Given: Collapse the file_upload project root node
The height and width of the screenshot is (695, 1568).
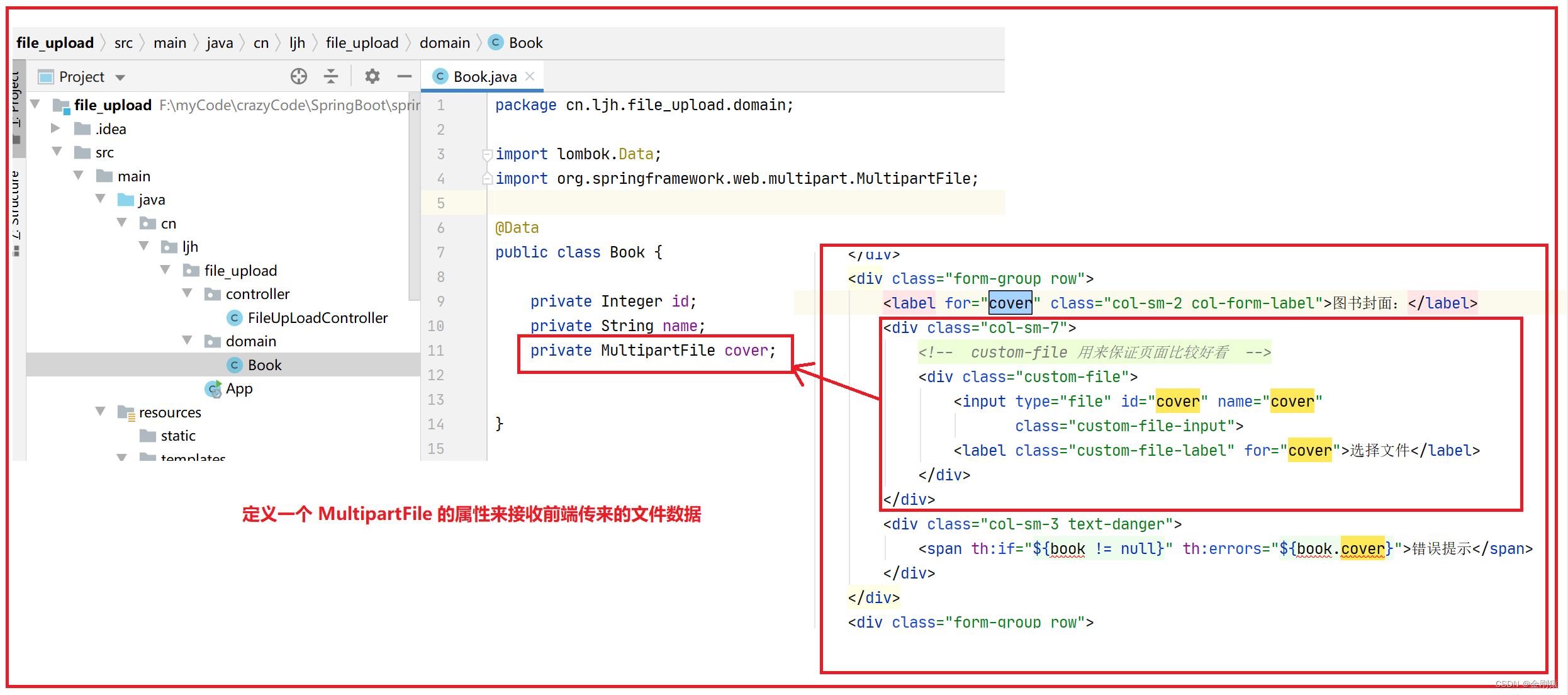Looking at the screenshot, I should [36, 104].
